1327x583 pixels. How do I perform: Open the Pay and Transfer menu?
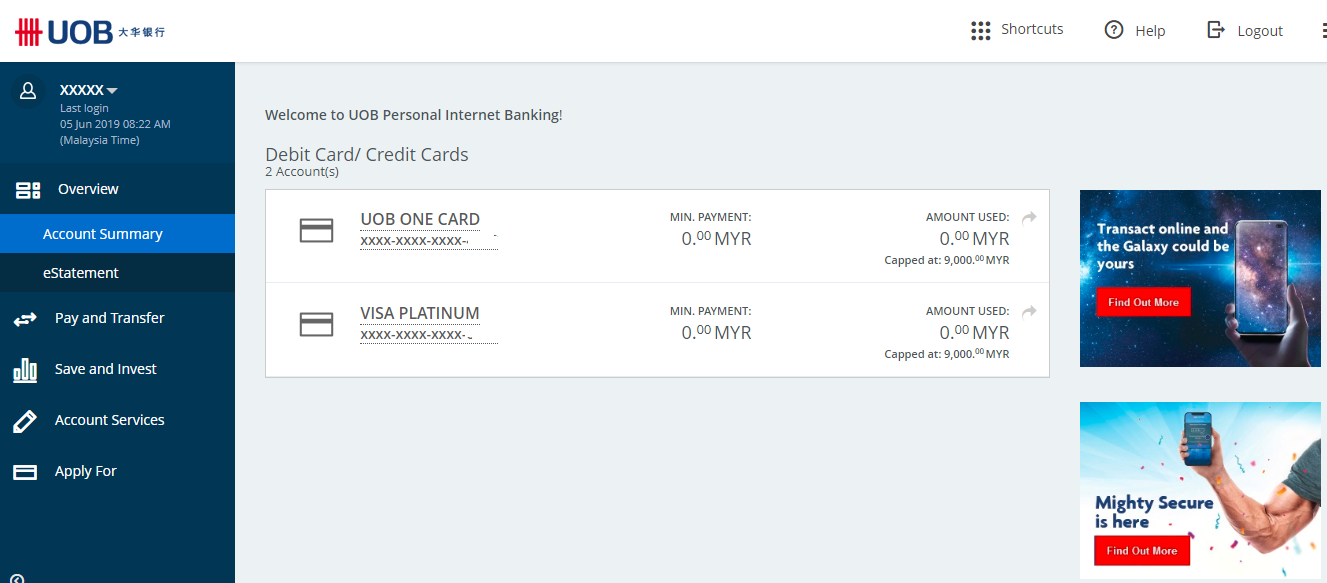117,318
